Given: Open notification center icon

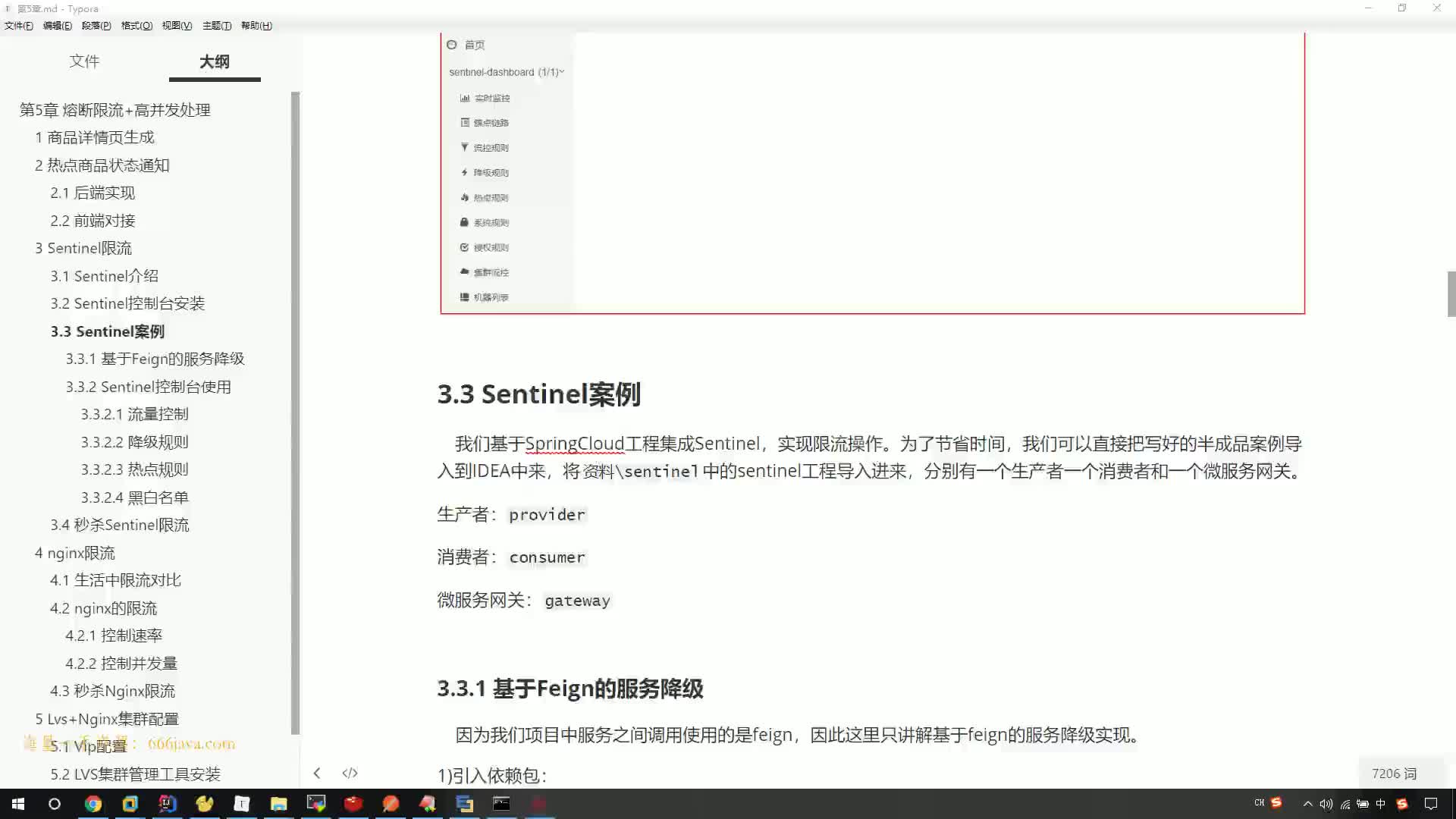Looking at the screenshot, I should [1431, 804].
